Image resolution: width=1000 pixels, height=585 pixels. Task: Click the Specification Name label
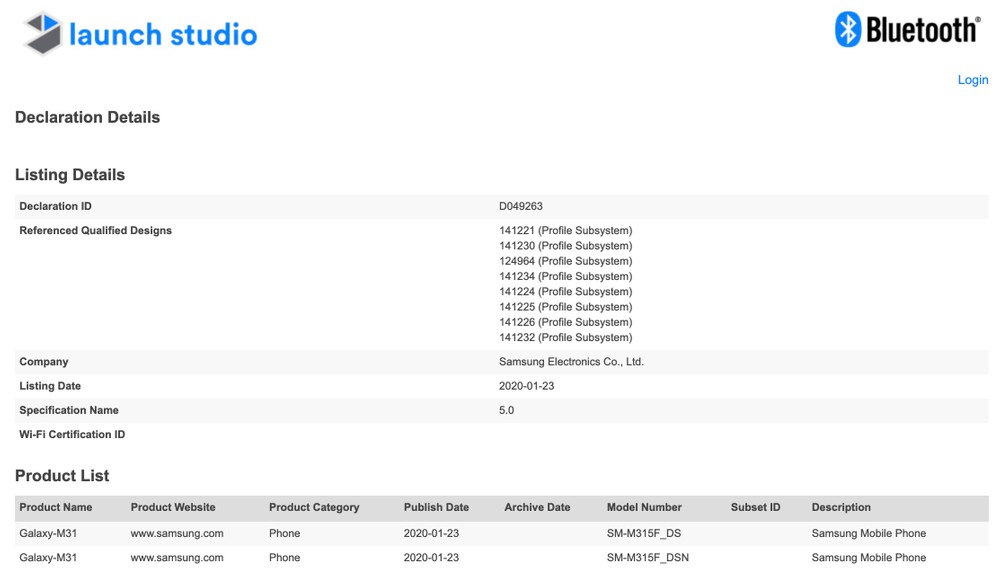pos(69,410)
